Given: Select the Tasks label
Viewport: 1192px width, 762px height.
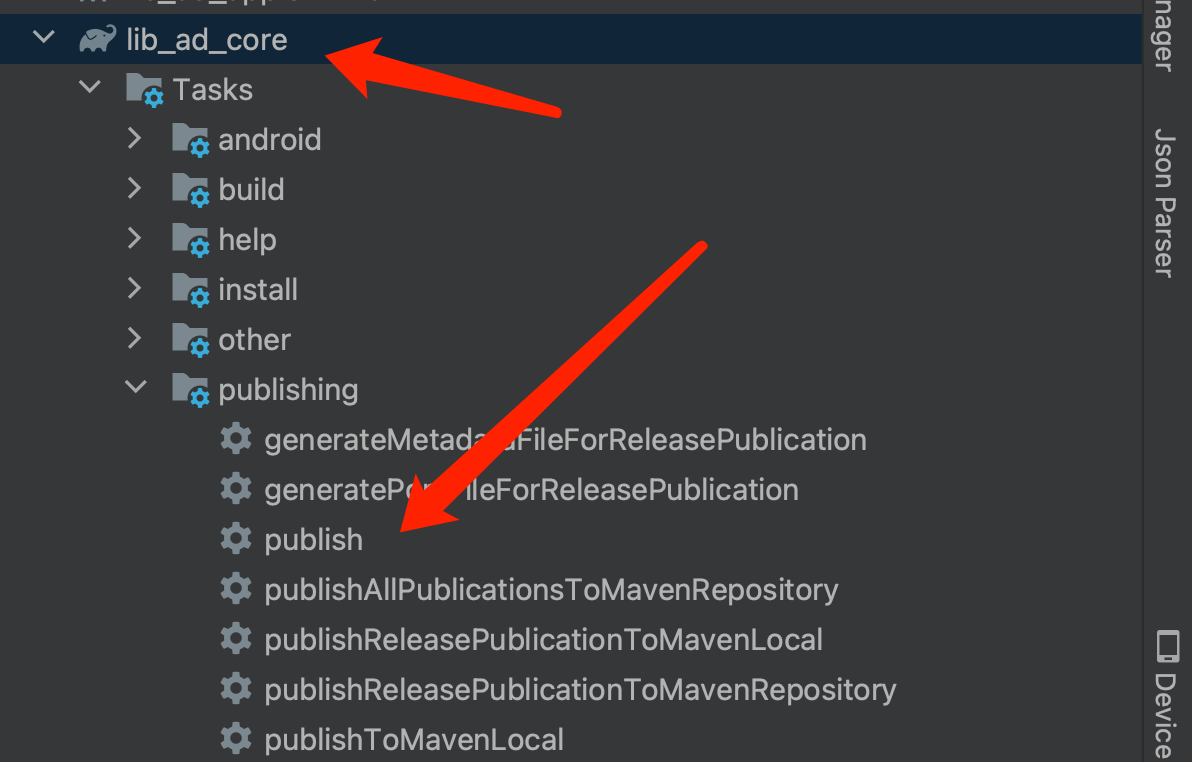Looking at the screenshot, I should 213,90.
